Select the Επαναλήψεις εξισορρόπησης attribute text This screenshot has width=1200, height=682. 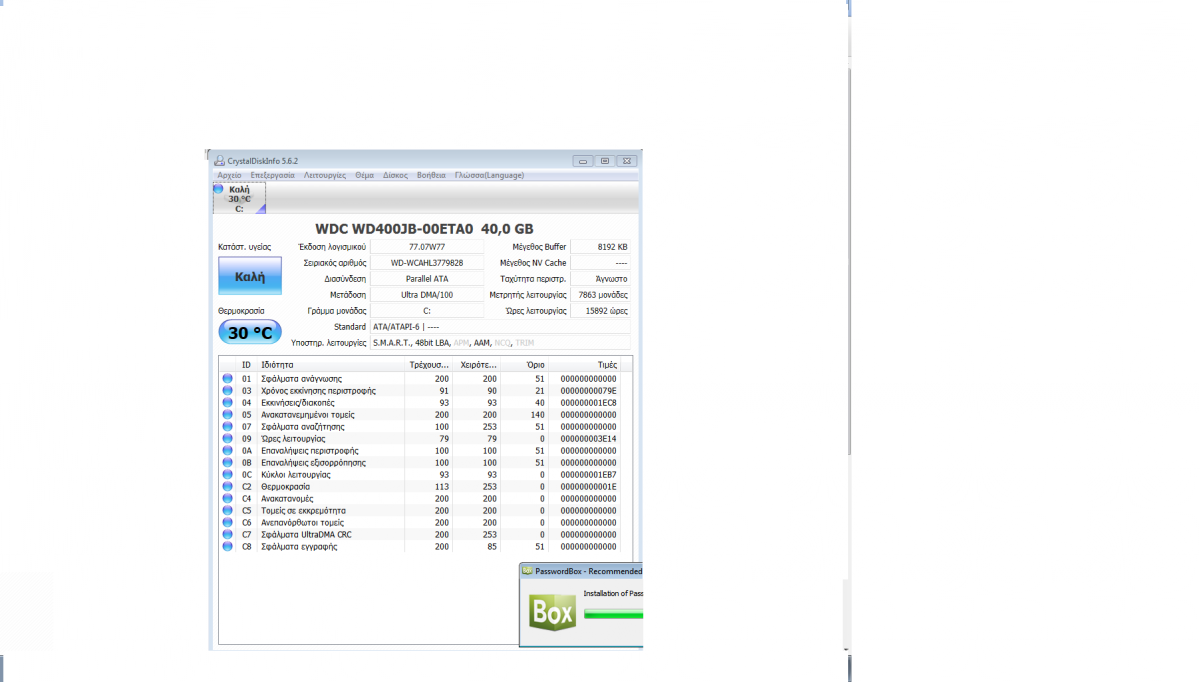coord(313,463)
